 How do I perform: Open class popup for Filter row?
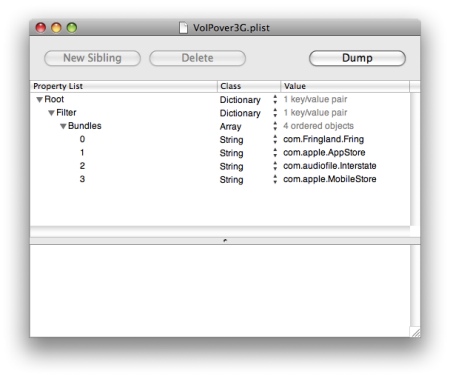click(275, 113)
